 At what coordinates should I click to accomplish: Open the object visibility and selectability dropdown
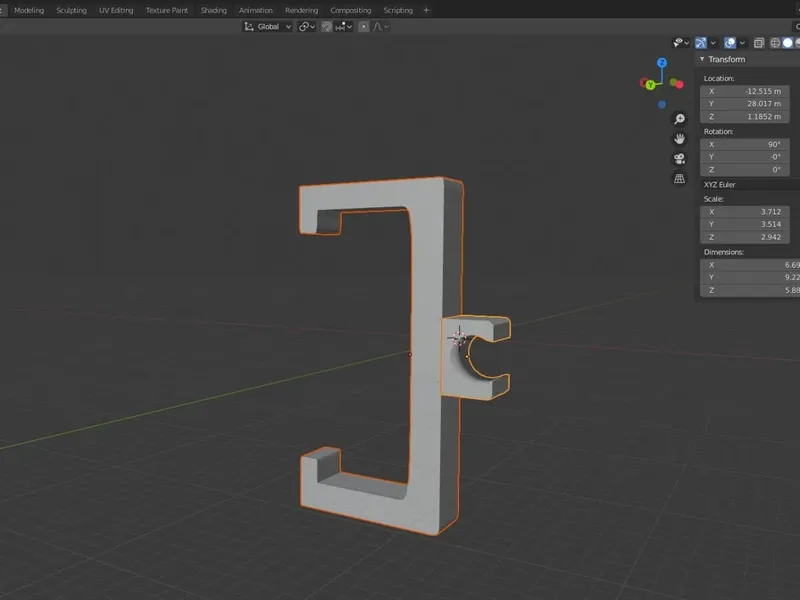(x=681, y=43)
